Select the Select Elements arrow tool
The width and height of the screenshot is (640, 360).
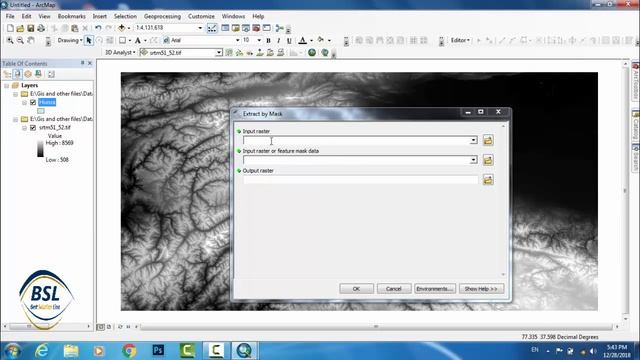click(89, 40)
